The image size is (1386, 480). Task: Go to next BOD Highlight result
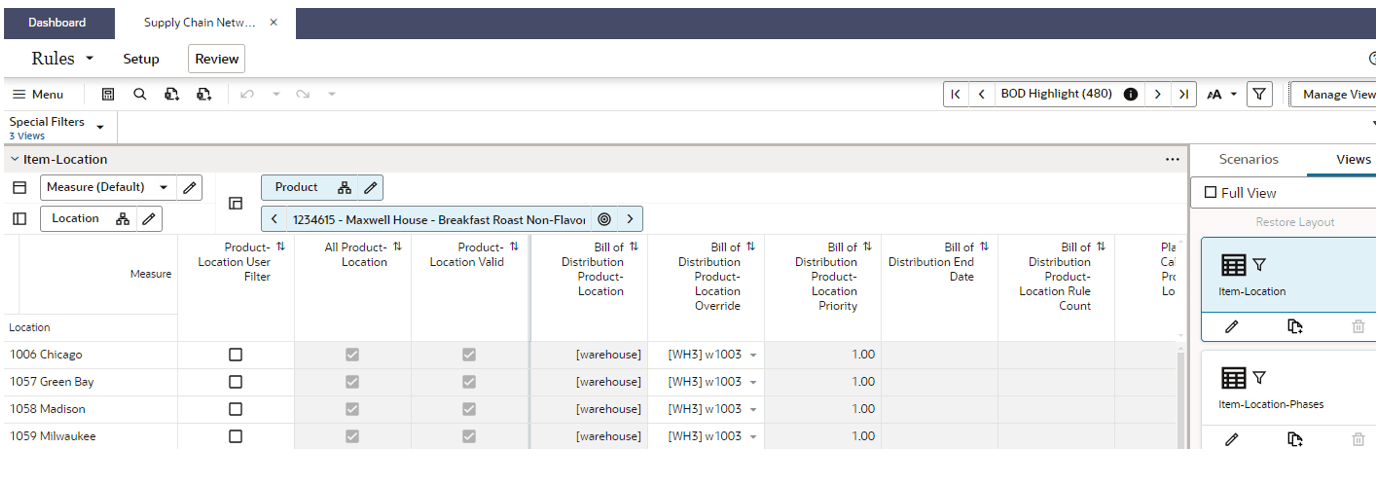[1158, 94]
